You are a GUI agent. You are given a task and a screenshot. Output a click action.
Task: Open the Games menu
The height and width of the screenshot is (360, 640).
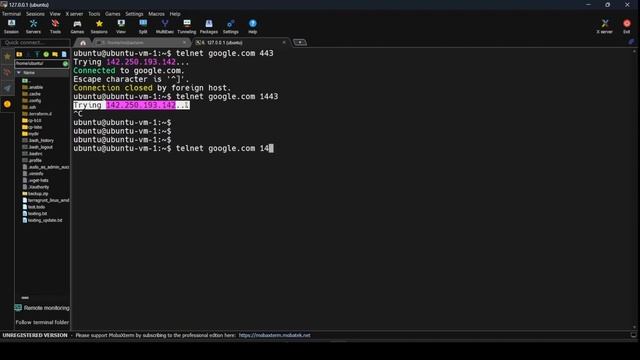[113, 14]
